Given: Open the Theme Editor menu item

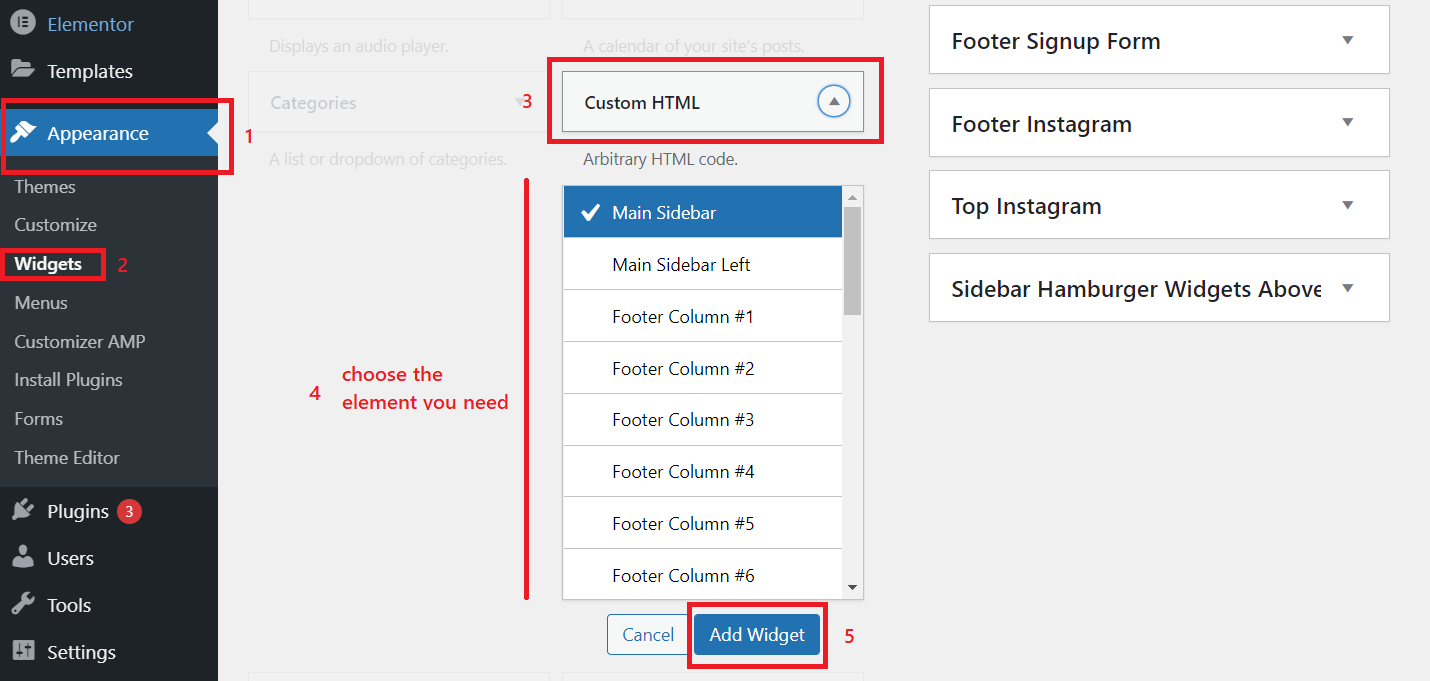Looking at the screenshot, I should [66, 457].
